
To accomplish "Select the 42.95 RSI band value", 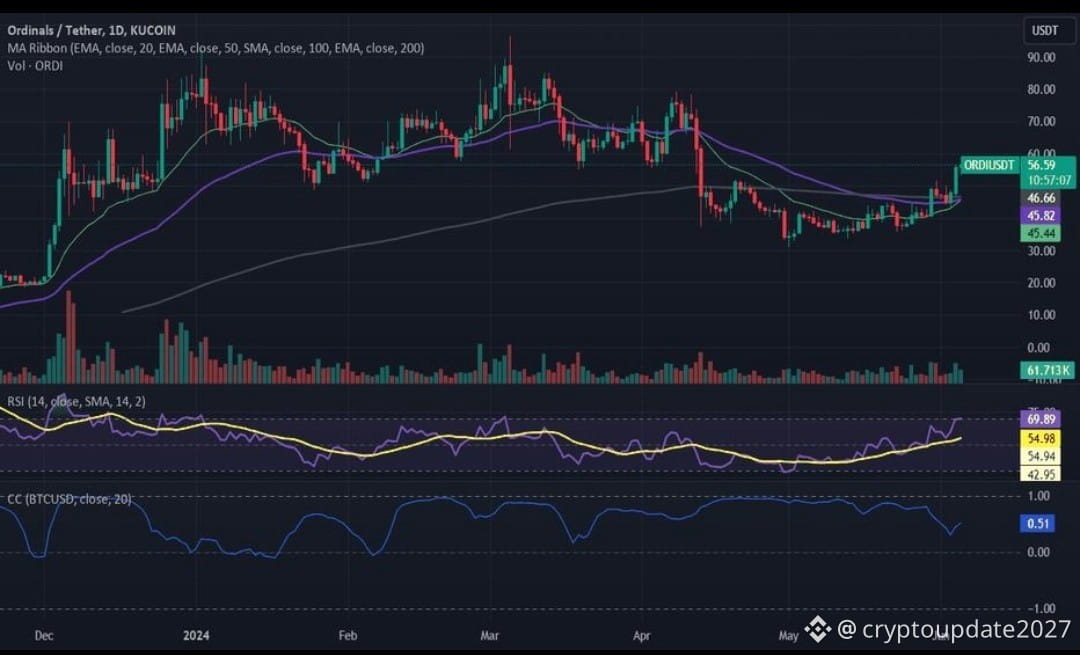I will 1041,474.
